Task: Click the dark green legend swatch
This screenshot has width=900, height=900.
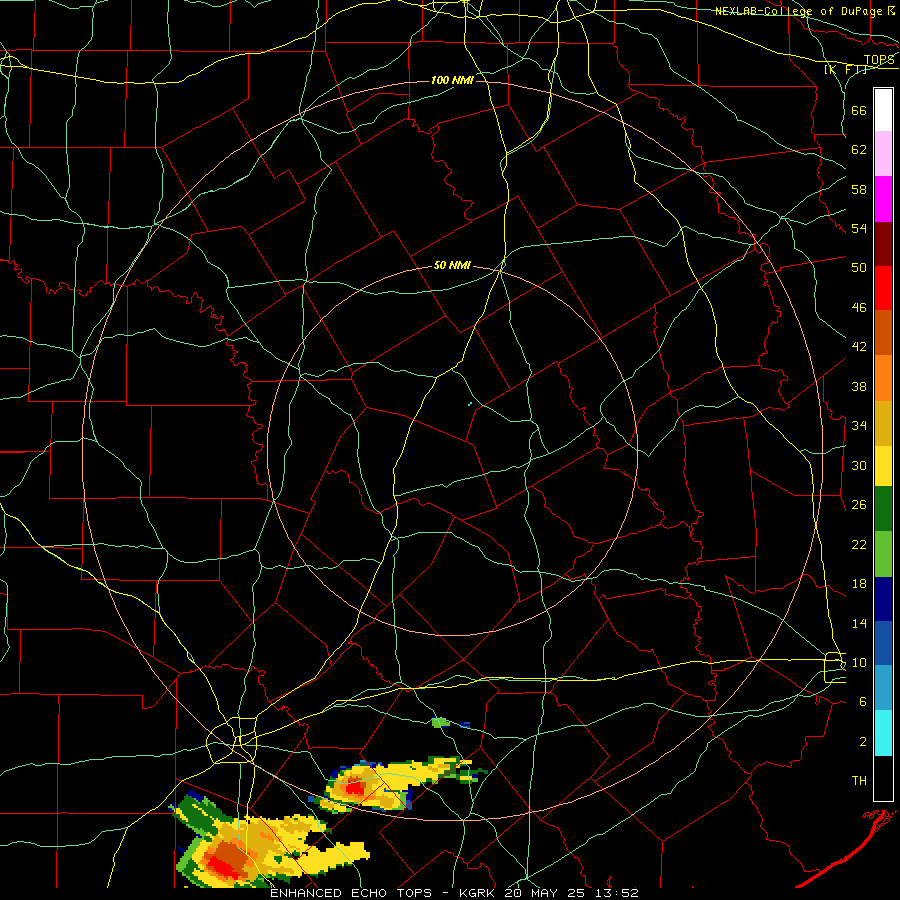Action: [883, 509]
